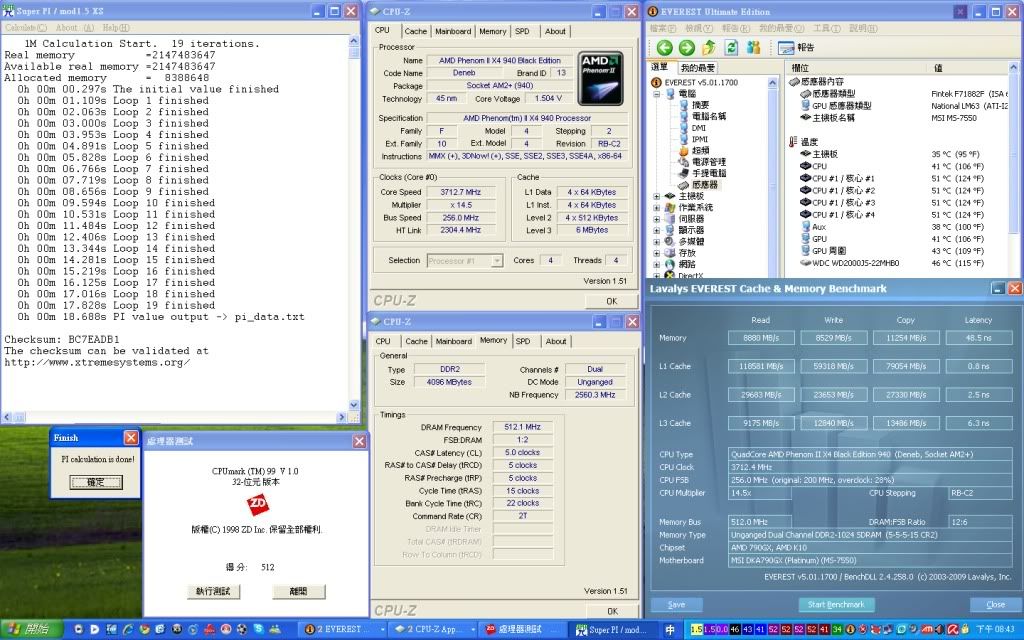Expand the 作業系統 node in EVEREST tree
Screen dimensions: 1024x640
(x=656, y=208)
